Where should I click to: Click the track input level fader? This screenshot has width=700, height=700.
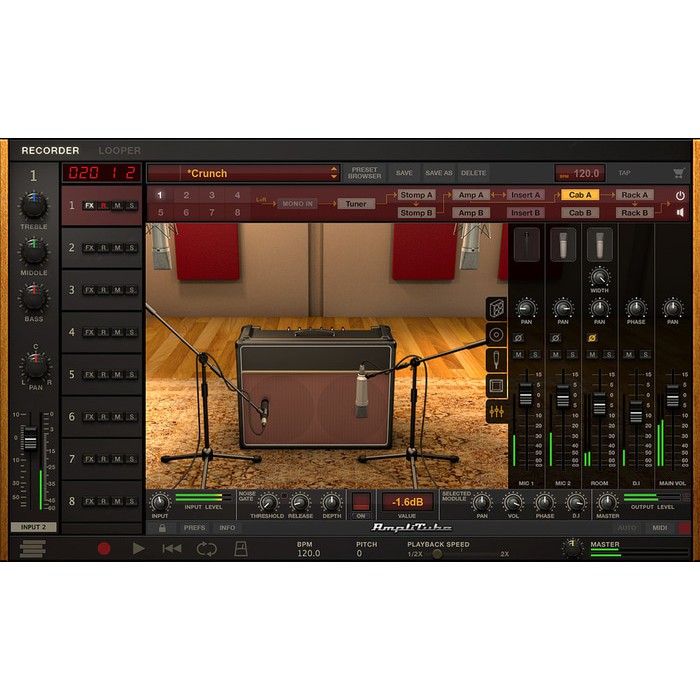[x=30, y=439]
